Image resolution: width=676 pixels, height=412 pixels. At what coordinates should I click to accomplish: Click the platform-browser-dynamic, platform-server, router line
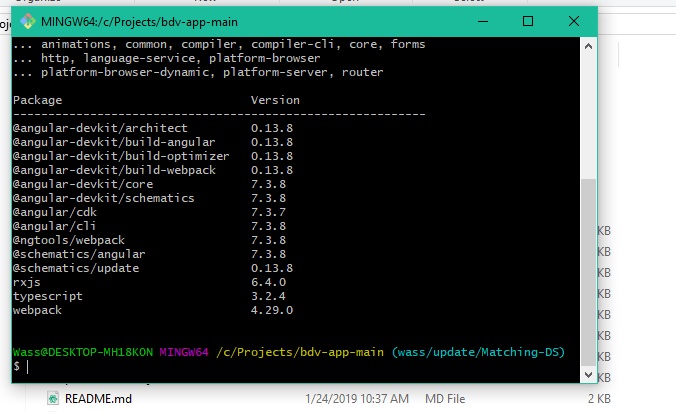[198, 72]
